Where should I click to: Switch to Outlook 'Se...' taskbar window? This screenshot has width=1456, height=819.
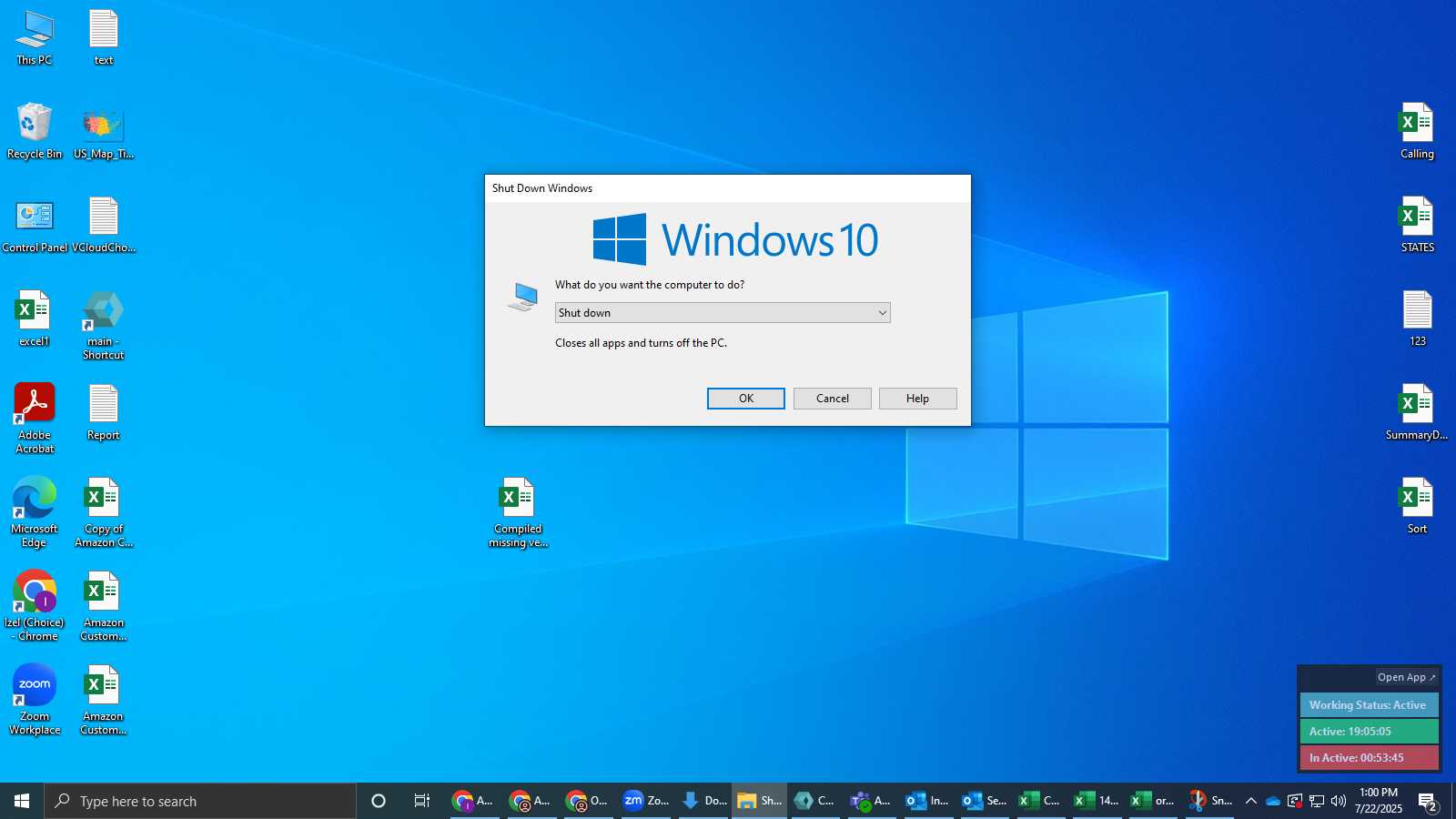(984, 801)
